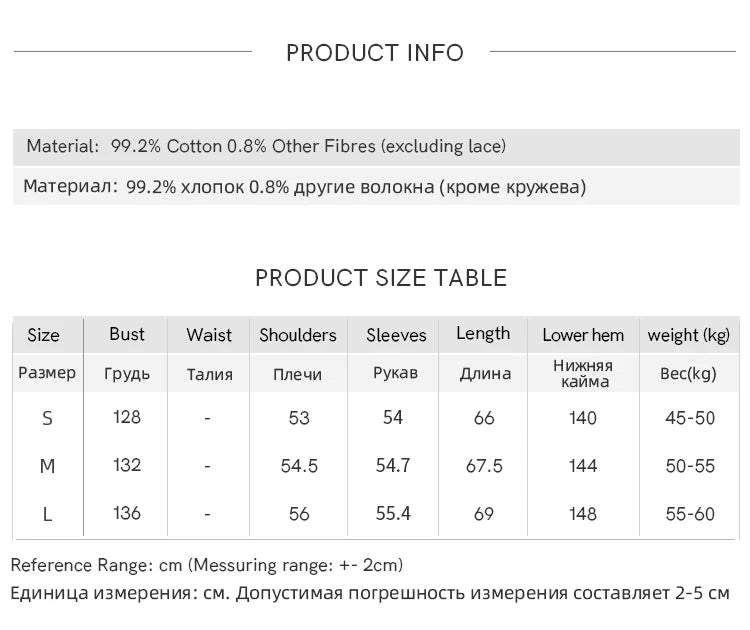Viewport: 750px width, 630px height.
Task: Click the Bust column header
Action: tap(127, 334)
